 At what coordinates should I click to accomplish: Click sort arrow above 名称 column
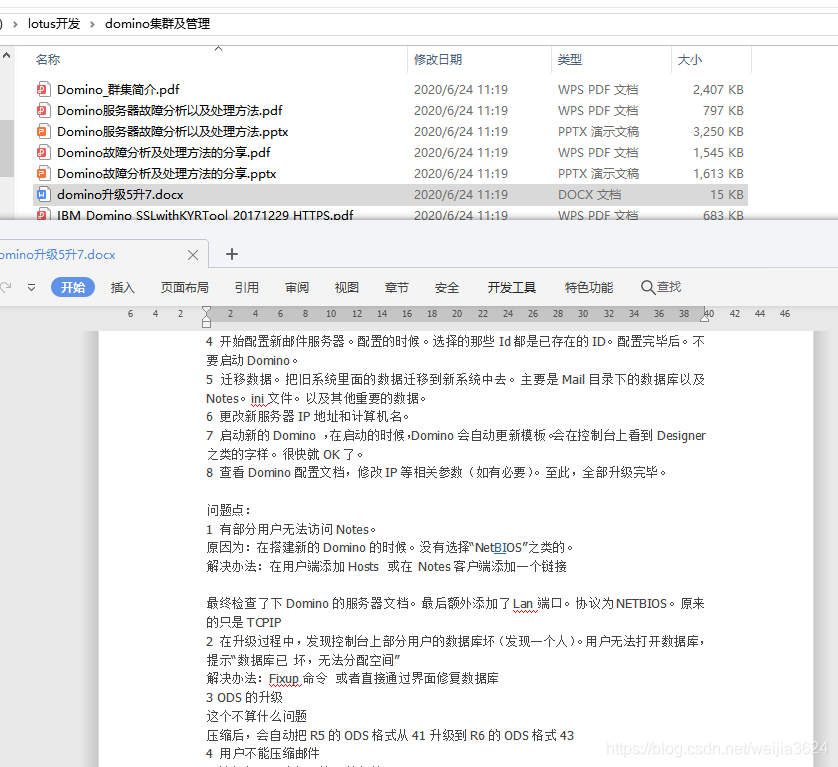coord(218,49)
